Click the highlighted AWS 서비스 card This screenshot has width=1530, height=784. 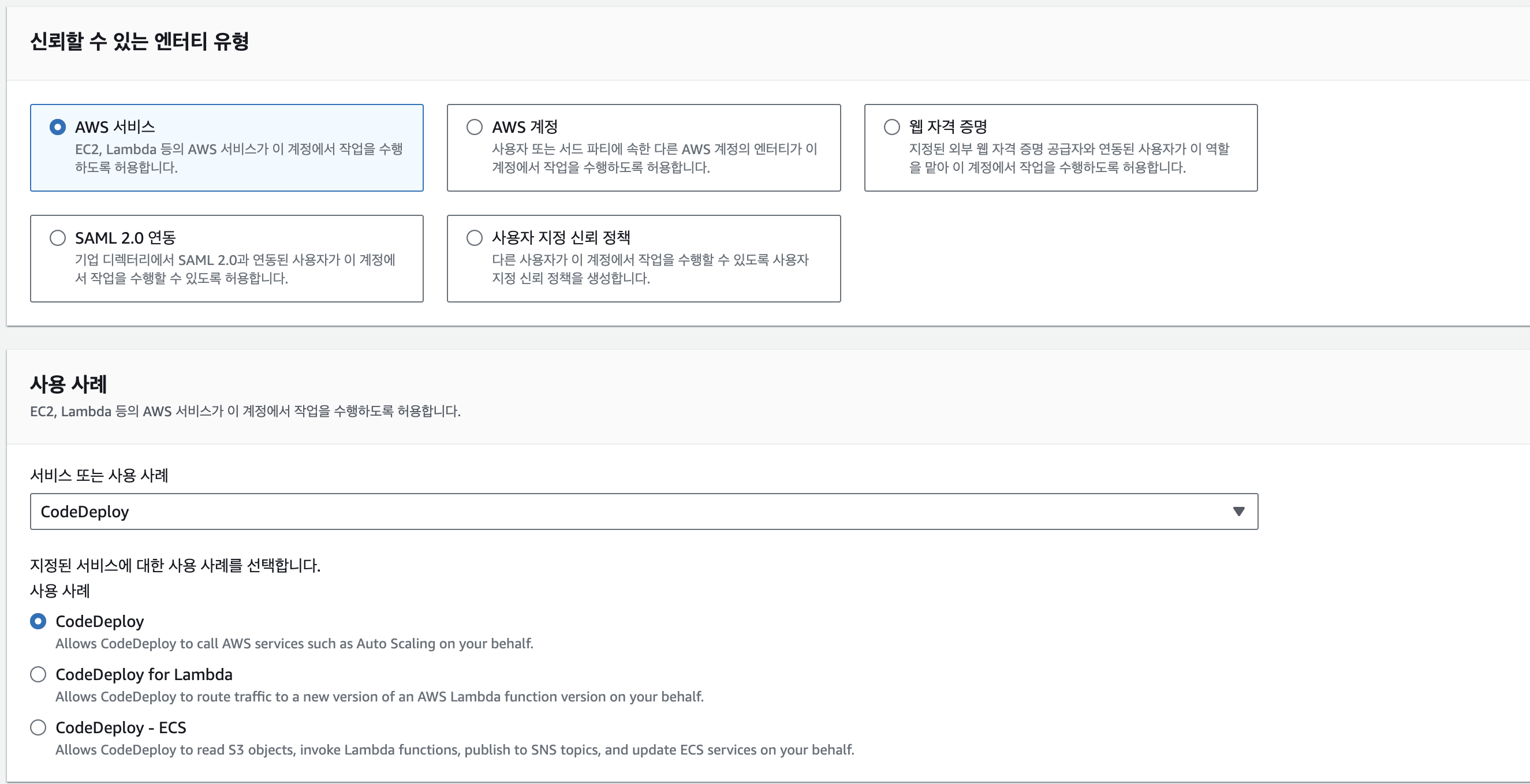[x=227, y=147]
